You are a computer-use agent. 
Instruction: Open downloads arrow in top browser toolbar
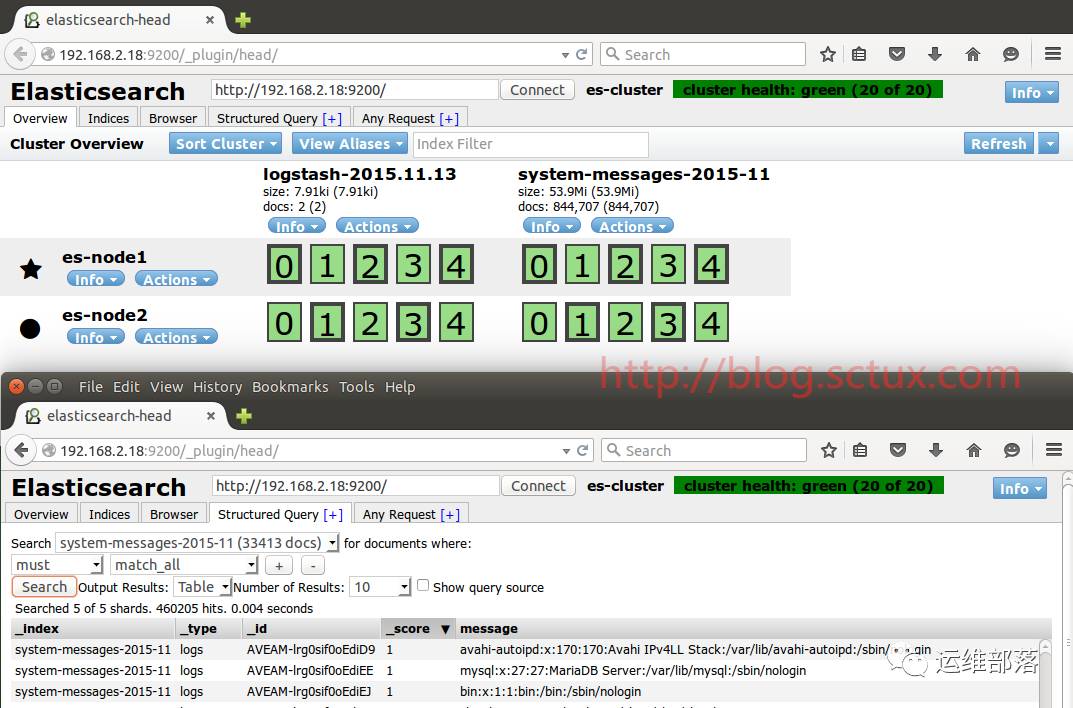point(935,54)
